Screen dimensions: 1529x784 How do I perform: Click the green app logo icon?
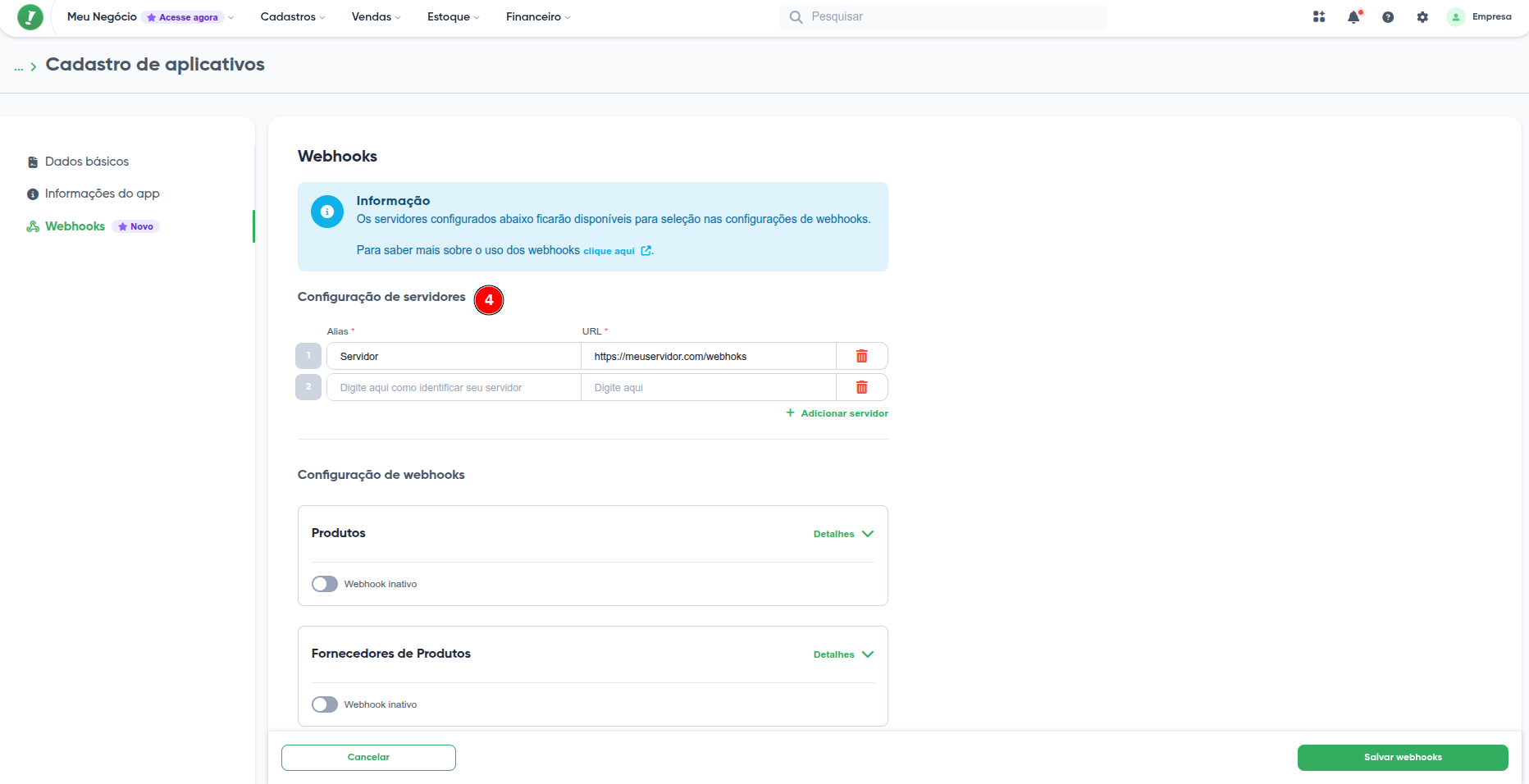pos(30,17)
